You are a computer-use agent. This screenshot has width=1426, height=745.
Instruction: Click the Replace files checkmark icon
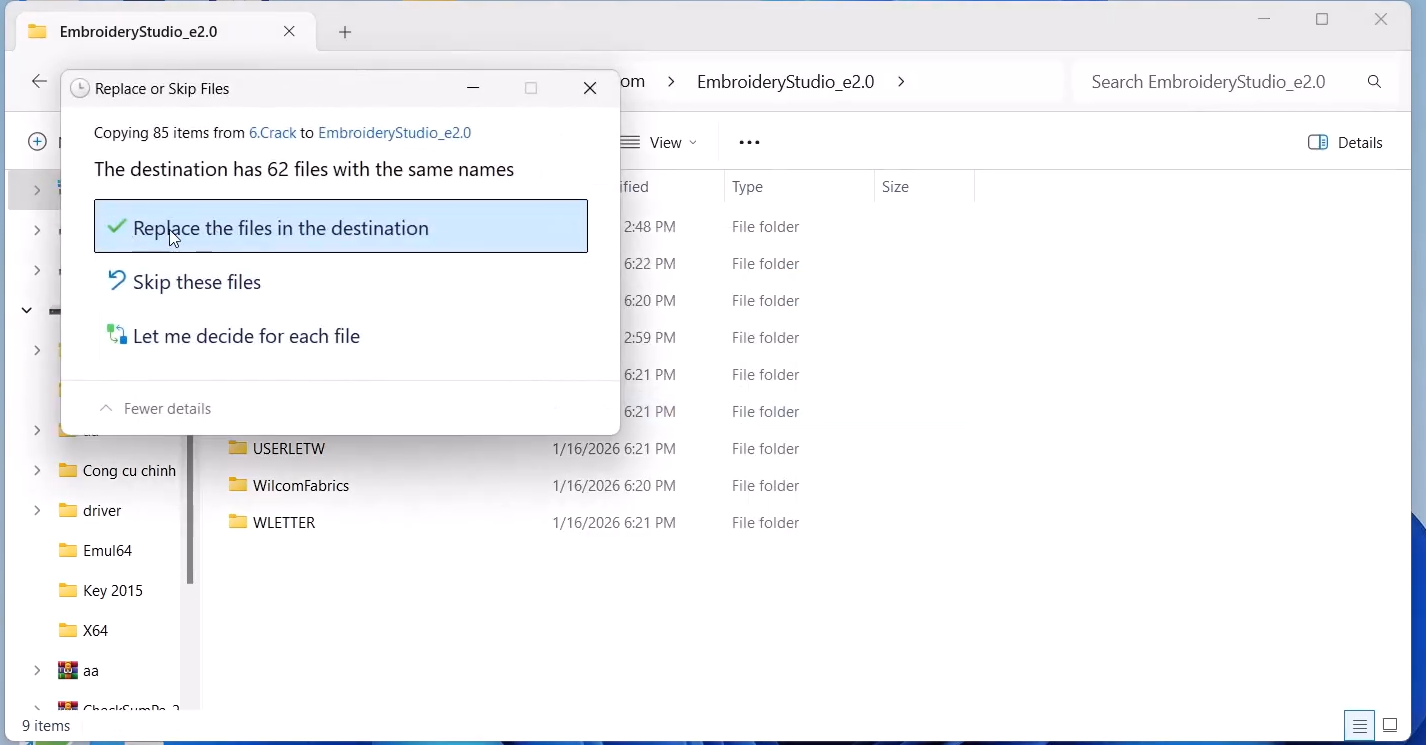[117, 227]
